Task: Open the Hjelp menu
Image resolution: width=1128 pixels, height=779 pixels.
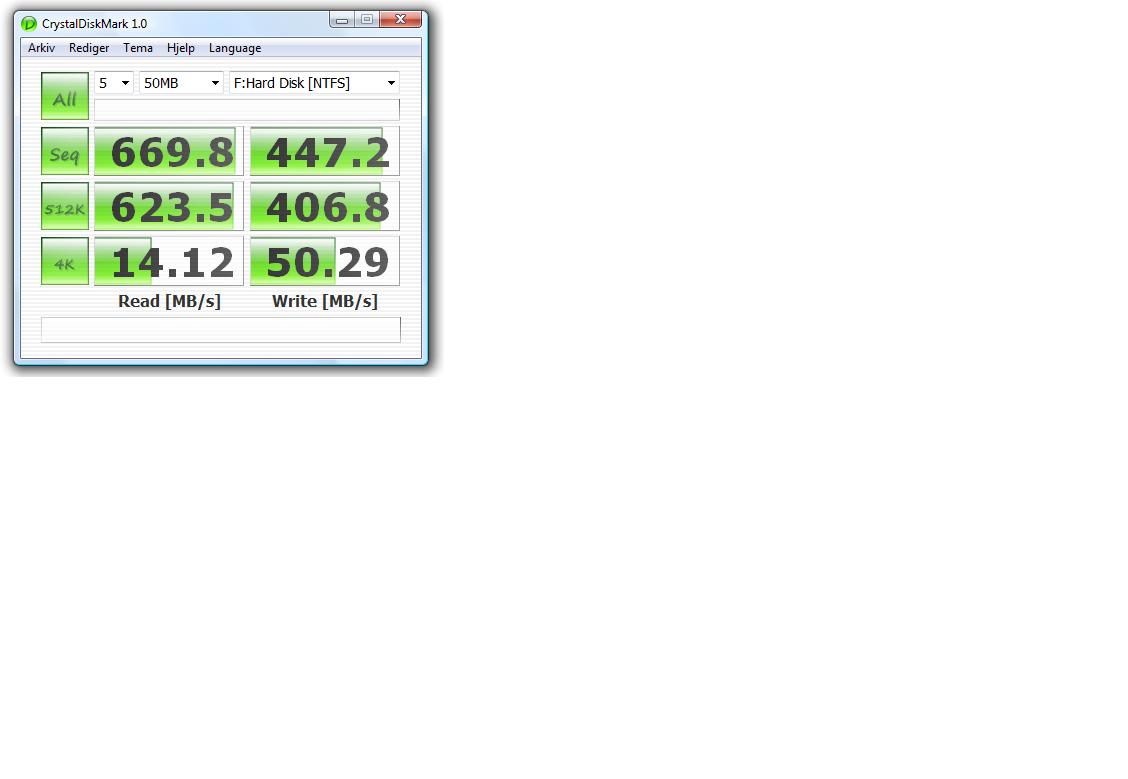Action: click(181, 48)
